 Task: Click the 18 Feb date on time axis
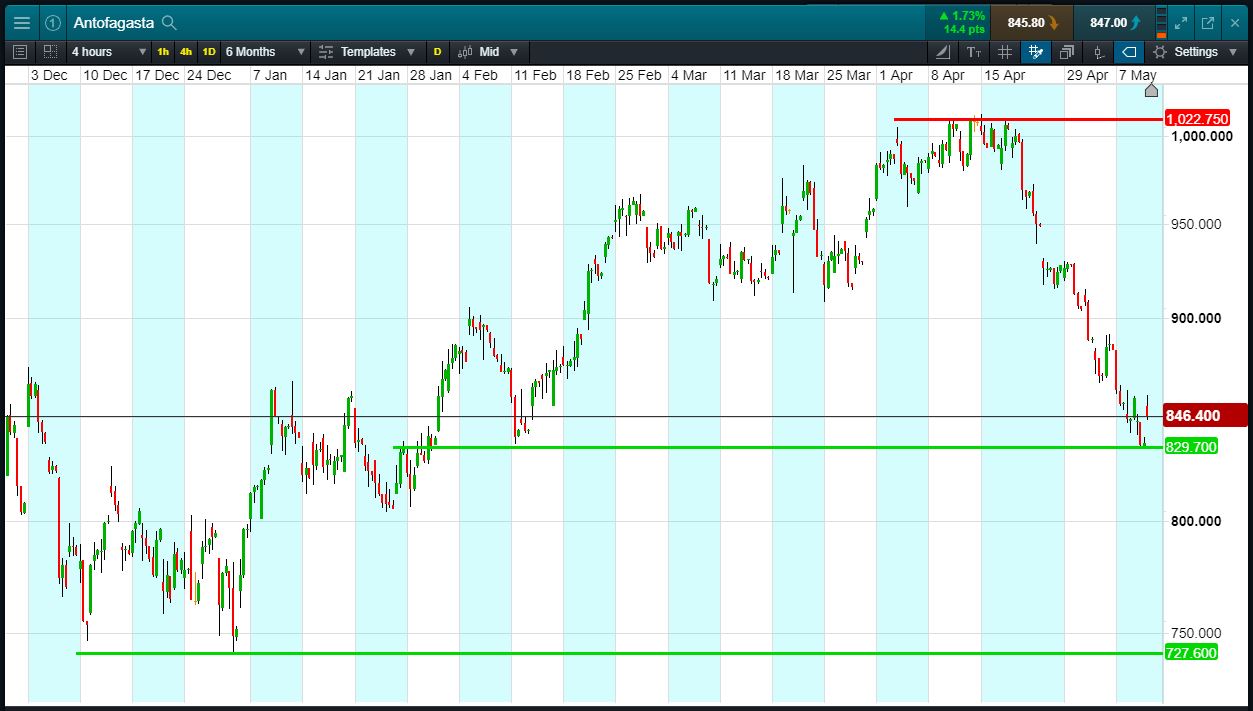click(587, 75)
